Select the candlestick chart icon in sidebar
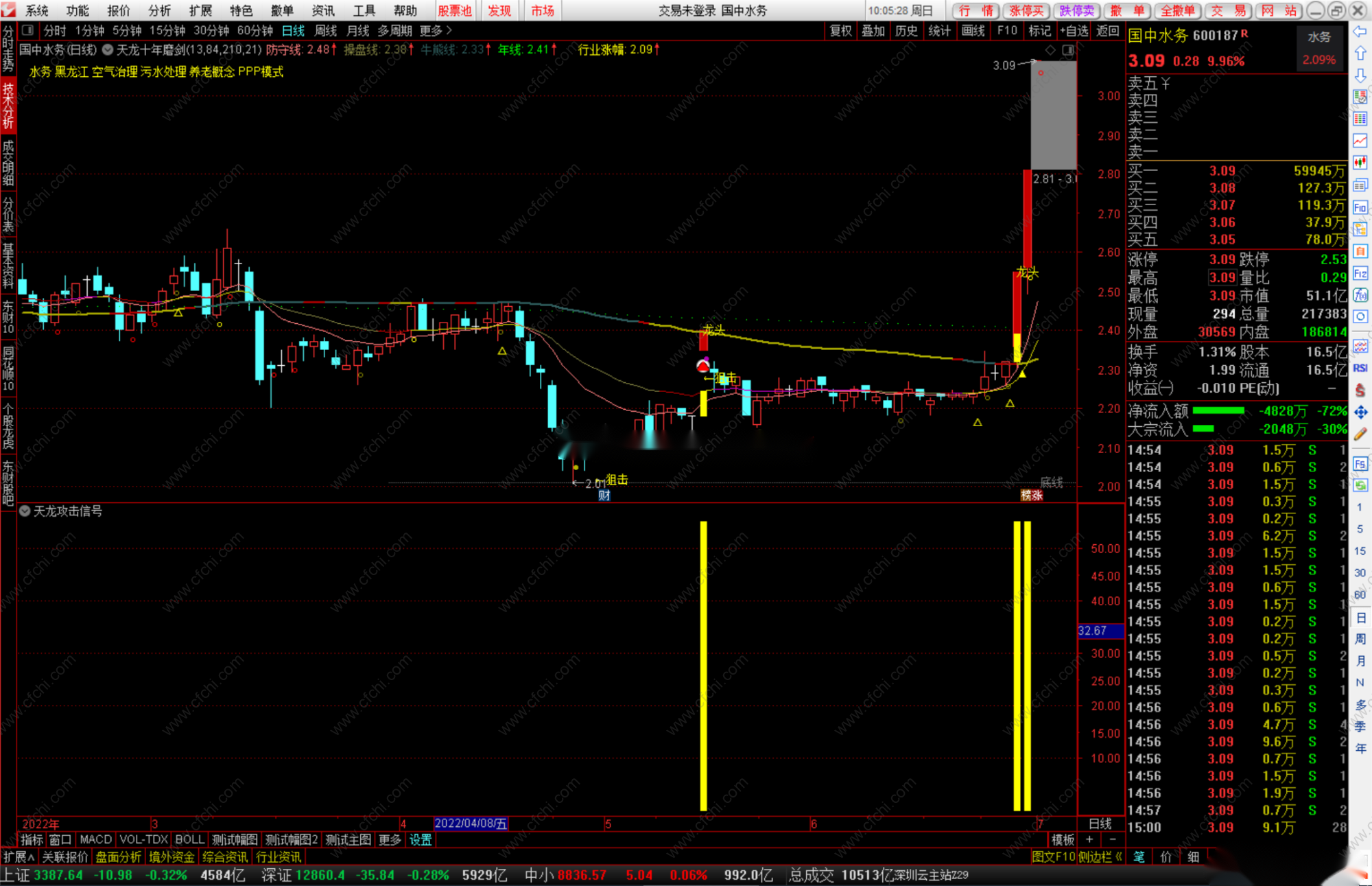This screenshot has height=886, width=1372. tap(1360, 163)
